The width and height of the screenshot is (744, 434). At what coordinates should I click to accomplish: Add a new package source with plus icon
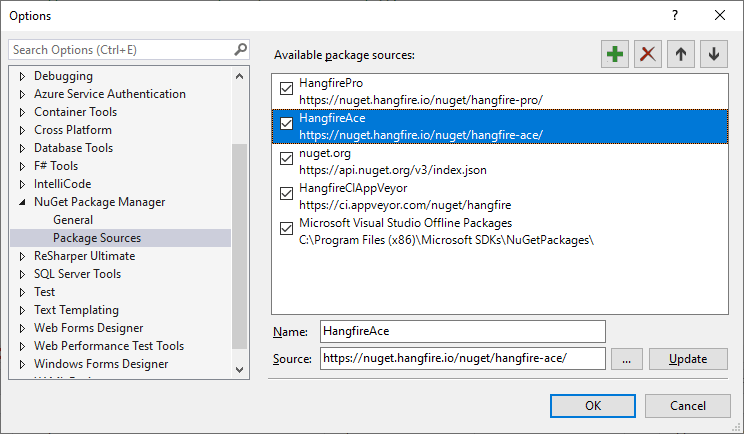point(615,54)
